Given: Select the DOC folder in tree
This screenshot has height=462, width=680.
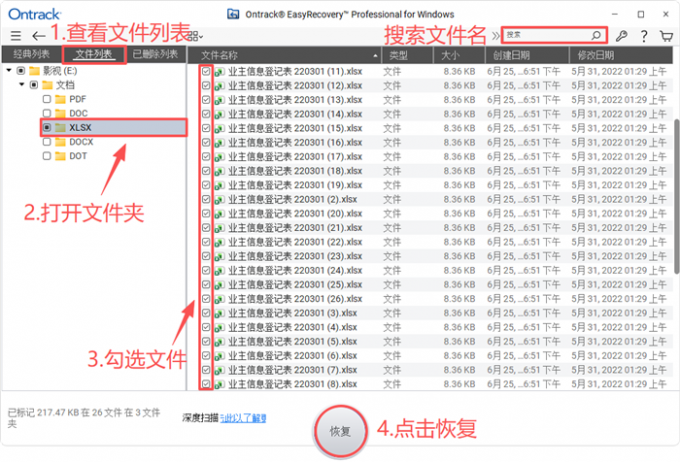Looking at the screenshot, I should 78,114.
